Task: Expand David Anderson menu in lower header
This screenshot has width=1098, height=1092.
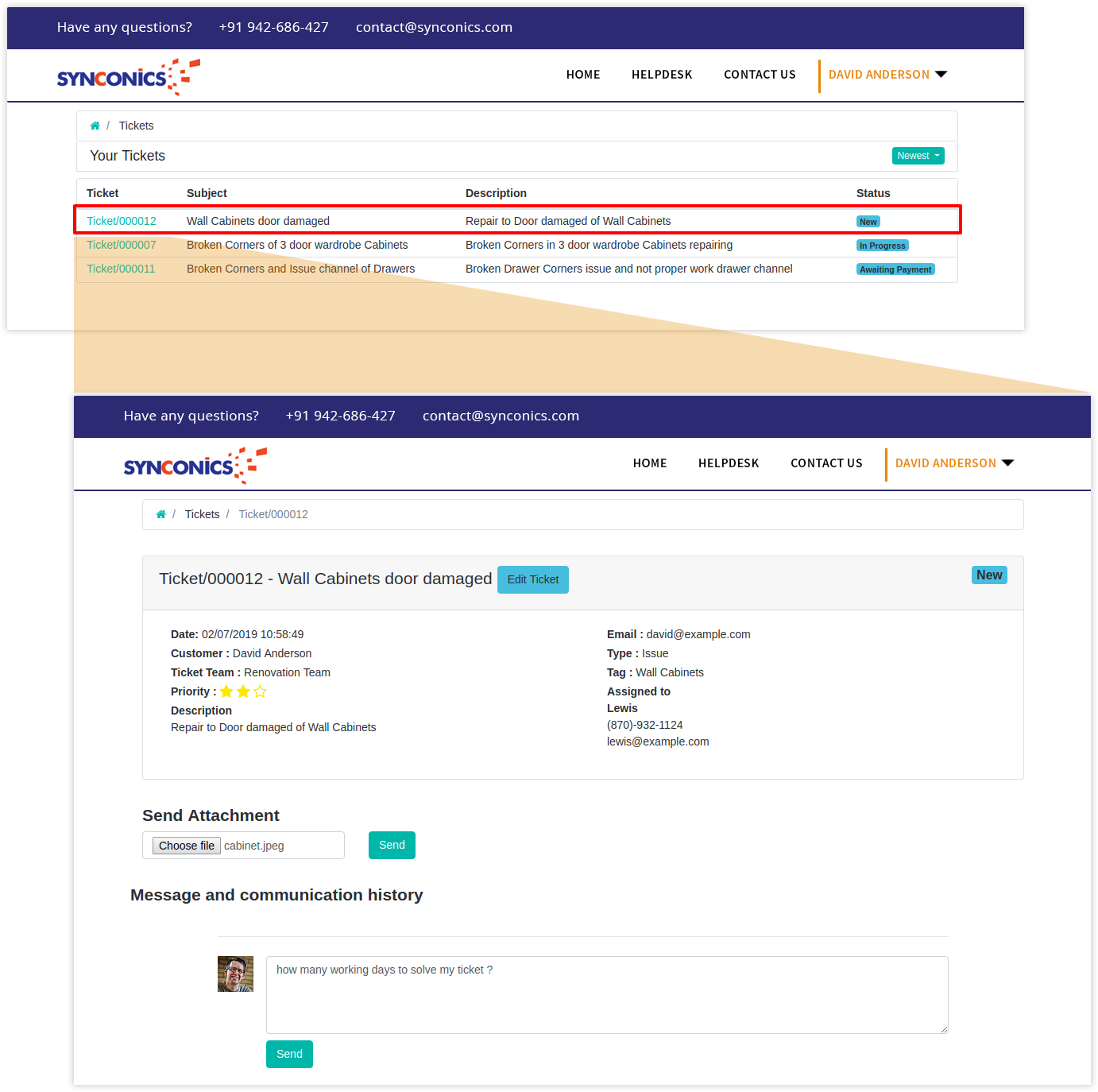Action: 954,463
